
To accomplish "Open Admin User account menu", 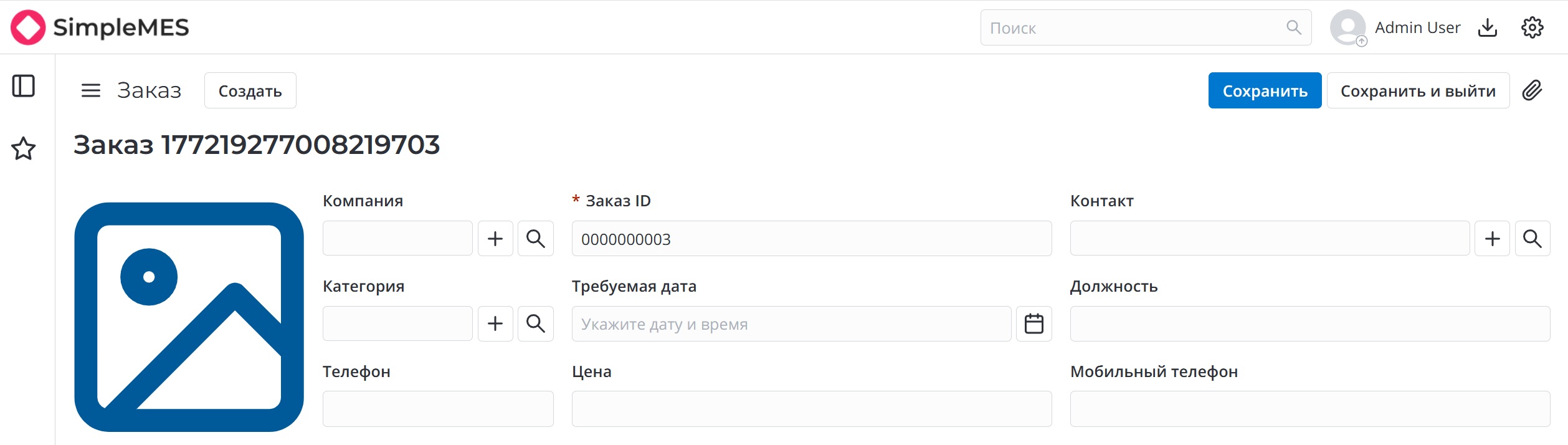I will pos(1395,27).
